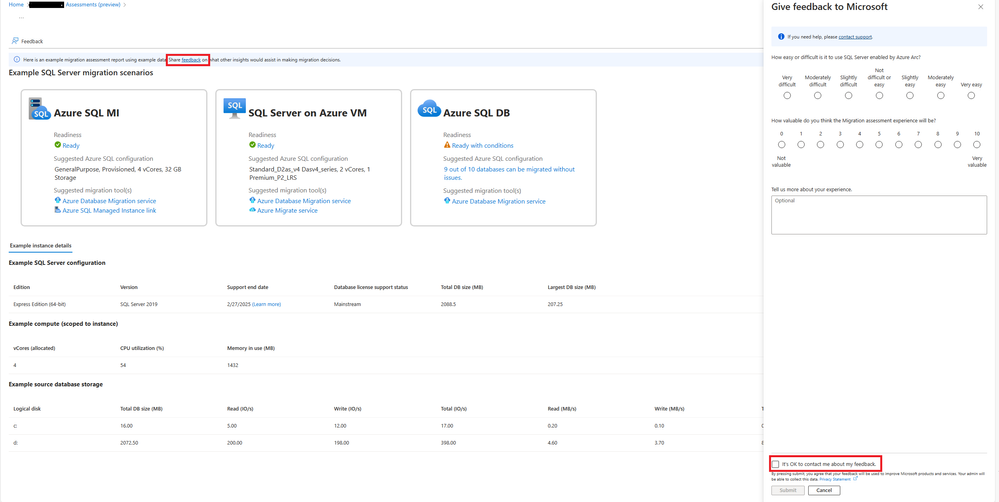Click the info icon in the example report banner
Viewport: 999px width, 502px height.
[17, 60]
